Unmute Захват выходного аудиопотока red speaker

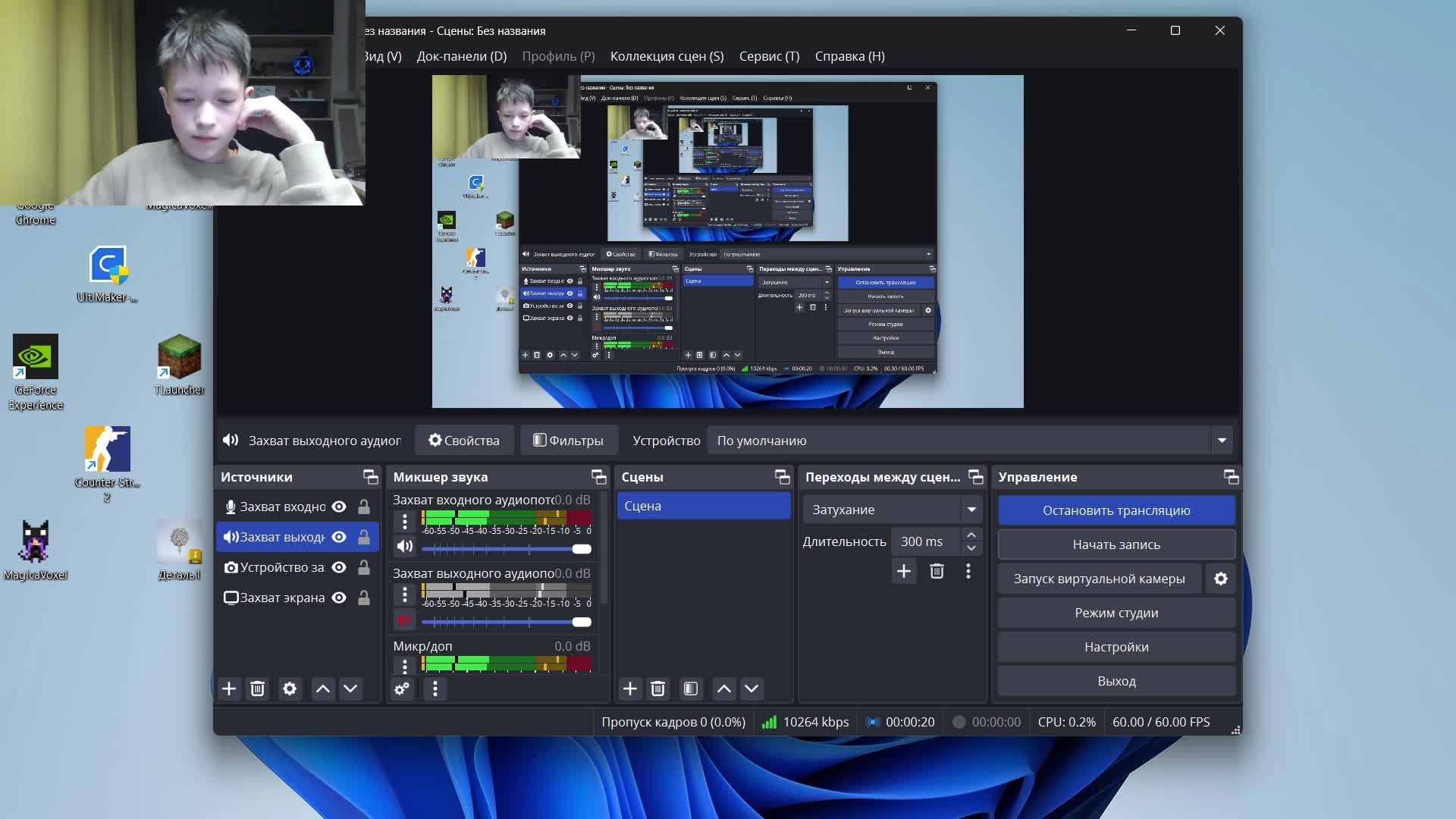tap(405, 620)
